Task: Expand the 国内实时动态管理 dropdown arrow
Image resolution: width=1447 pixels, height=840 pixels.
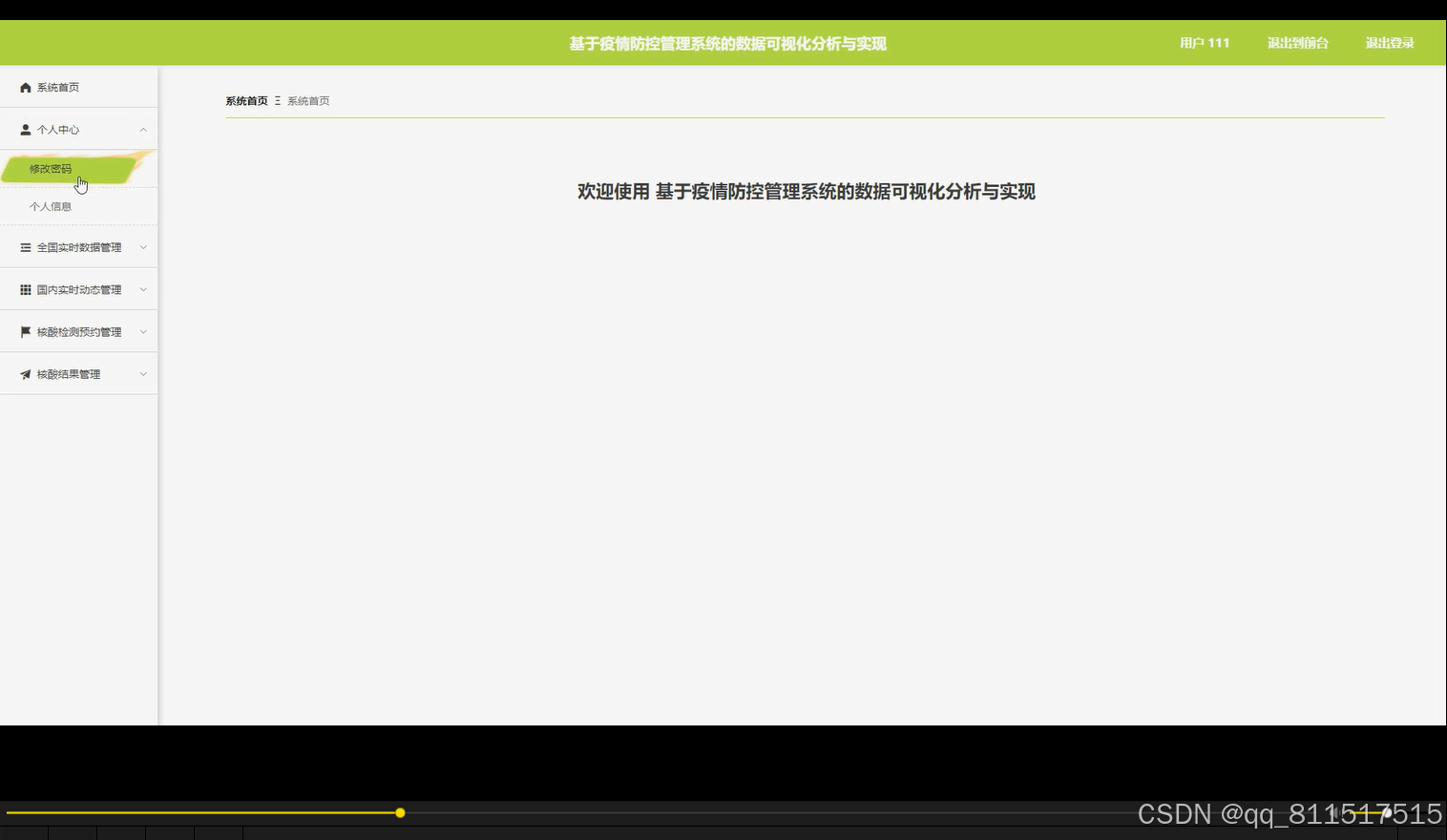Action: pyautogui.click(x=143, y=288)
